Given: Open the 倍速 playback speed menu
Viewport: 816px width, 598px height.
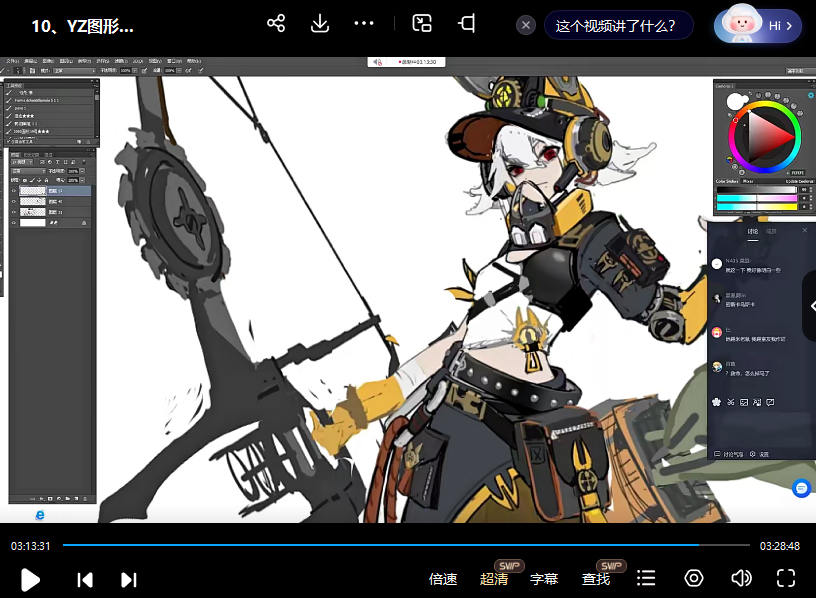Looking at the screenshot, I should 443,579.
